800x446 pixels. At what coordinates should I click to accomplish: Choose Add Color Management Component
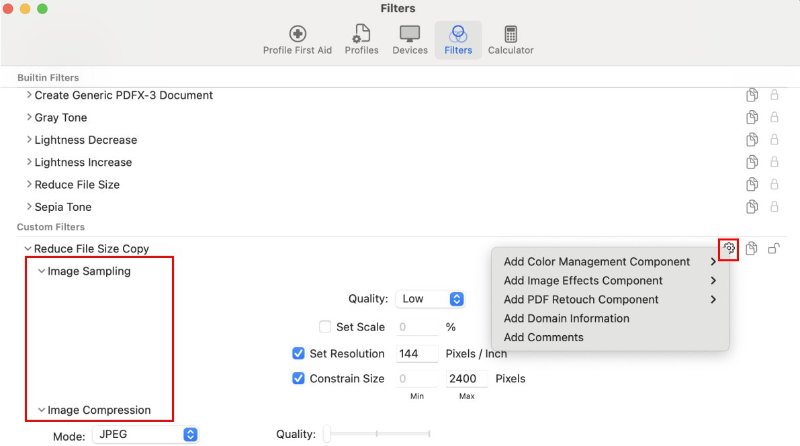[608, 262]
